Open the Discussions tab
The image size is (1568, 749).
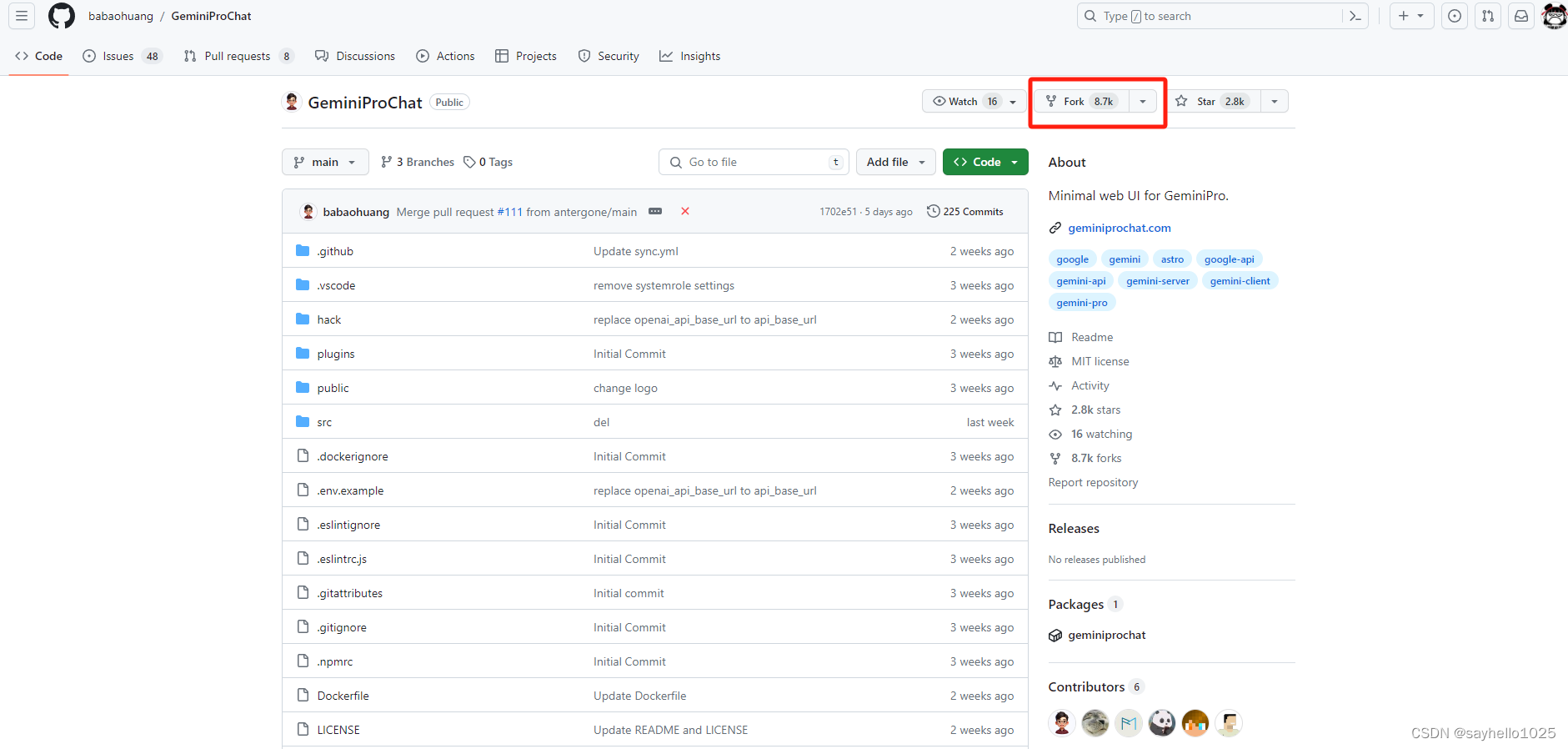[x=355, y=56]
